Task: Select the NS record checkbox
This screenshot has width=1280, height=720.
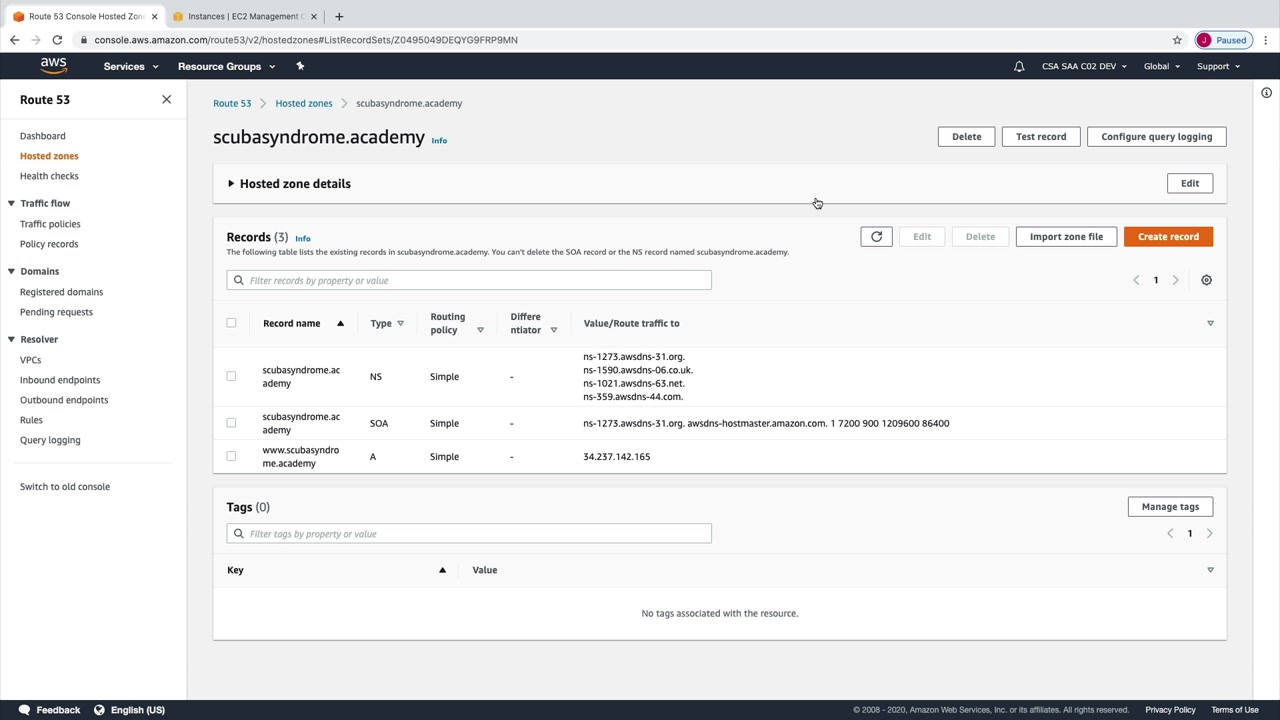Action: tap(231, 376)
